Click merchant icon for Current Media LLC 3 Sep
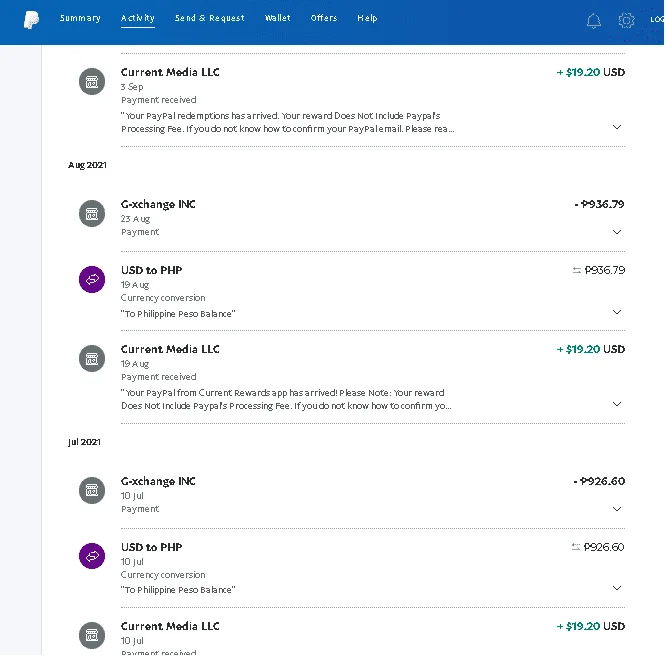 point(92,81)
